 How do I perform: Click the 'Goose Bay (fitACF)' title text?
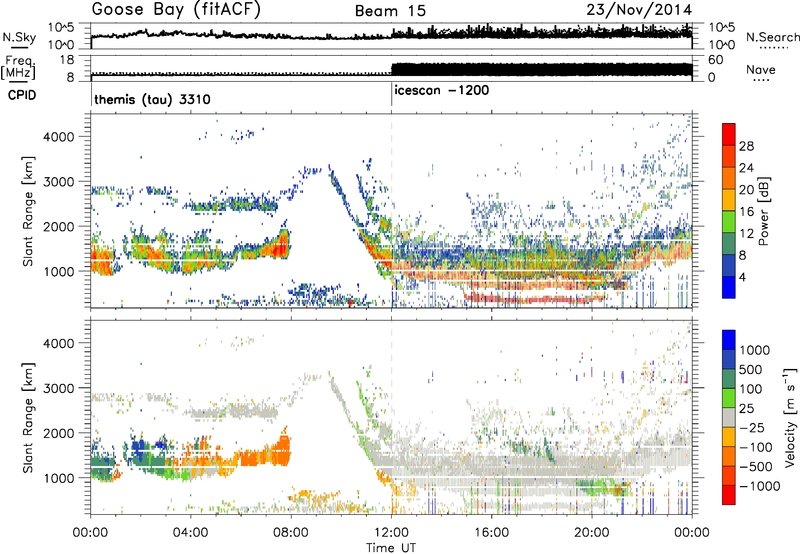(x=176, y=10)
